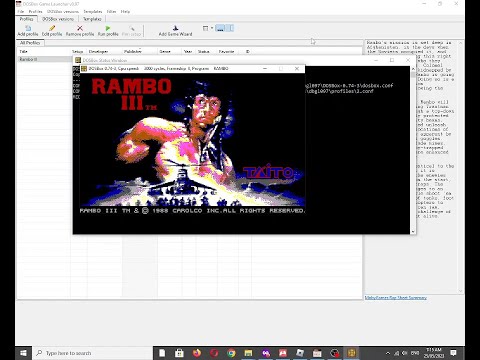The height and width of the screenshot is (360, 480).
Task: Open the taskbar clock and date
Action: 434,353
